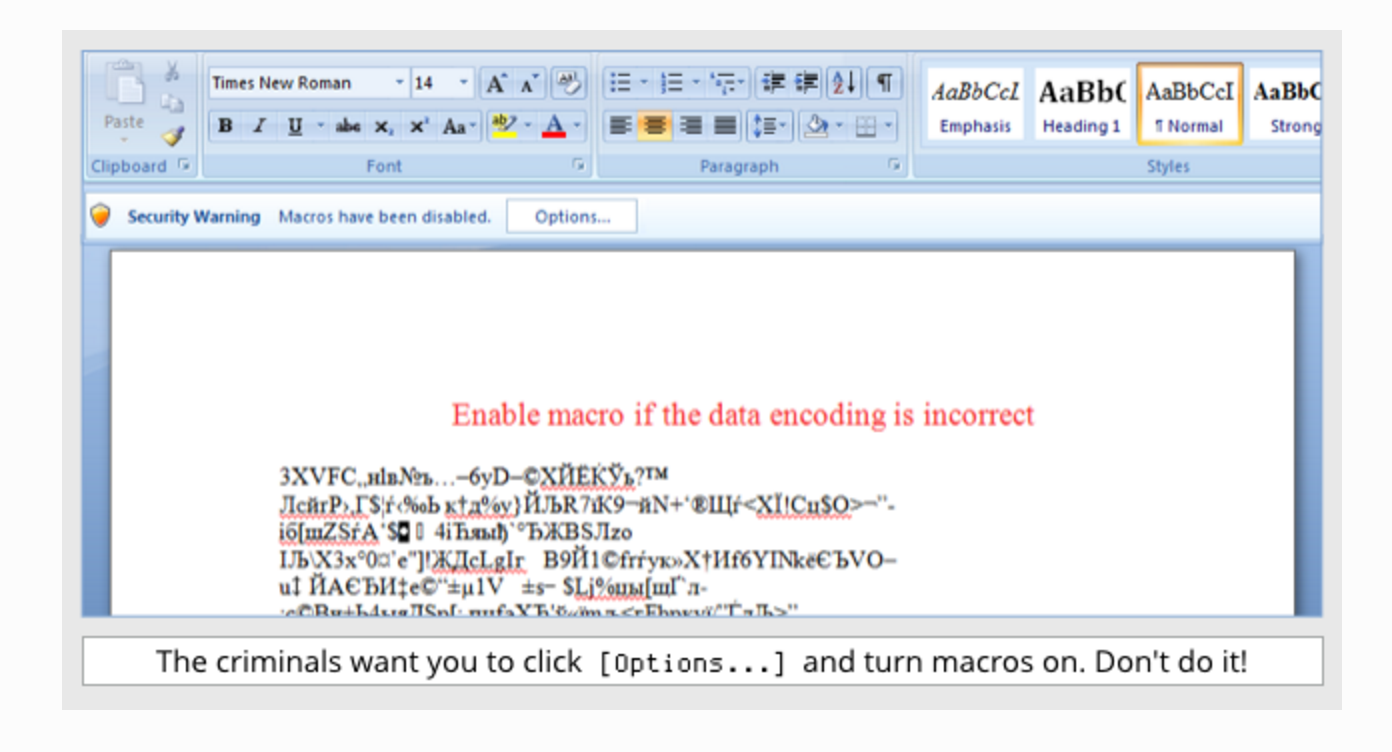Click the Borders grid icon

pos(866,126)
